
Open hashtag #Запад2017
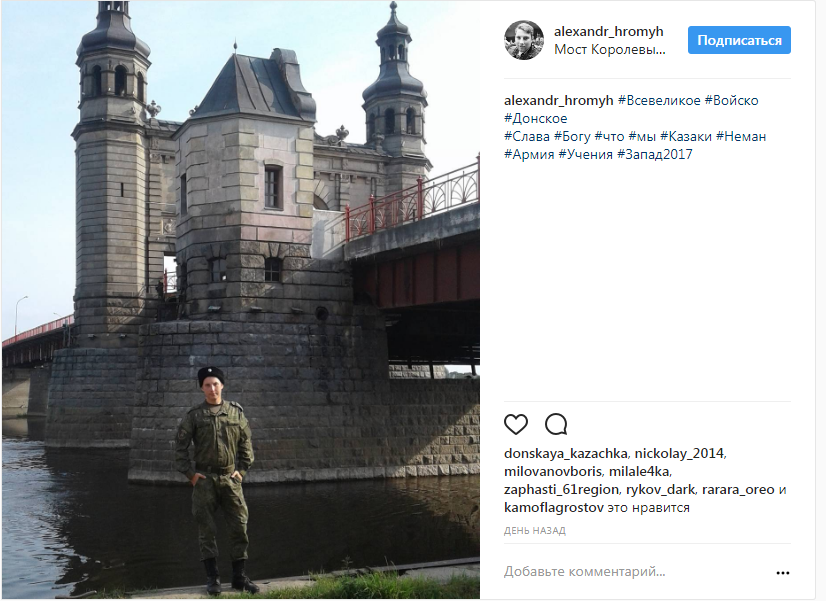(x=654, y=154)
